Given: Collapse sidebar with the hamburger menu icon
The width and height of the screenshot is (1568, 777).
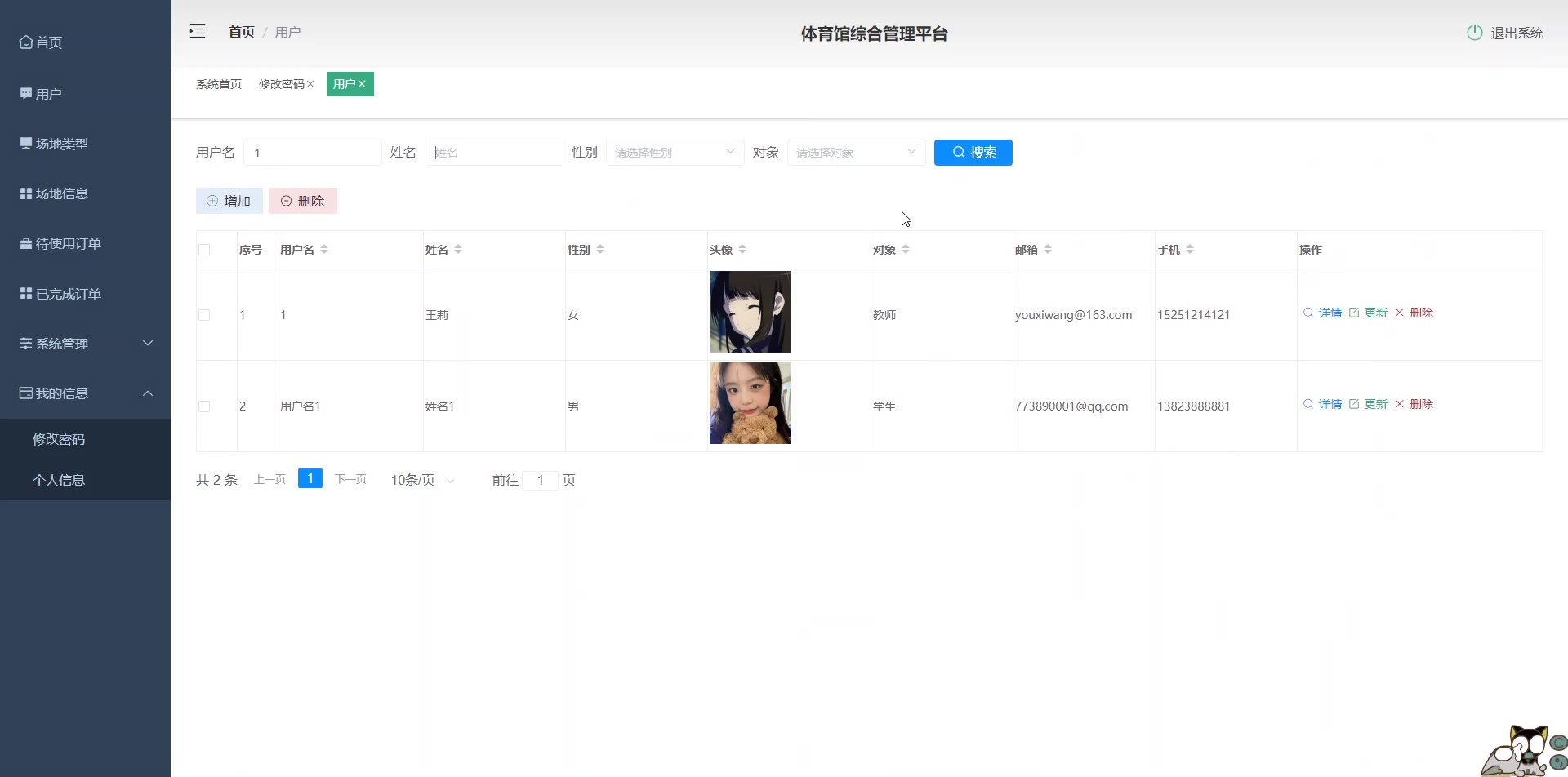Looking at the screenshot, I should pos(198,32).
